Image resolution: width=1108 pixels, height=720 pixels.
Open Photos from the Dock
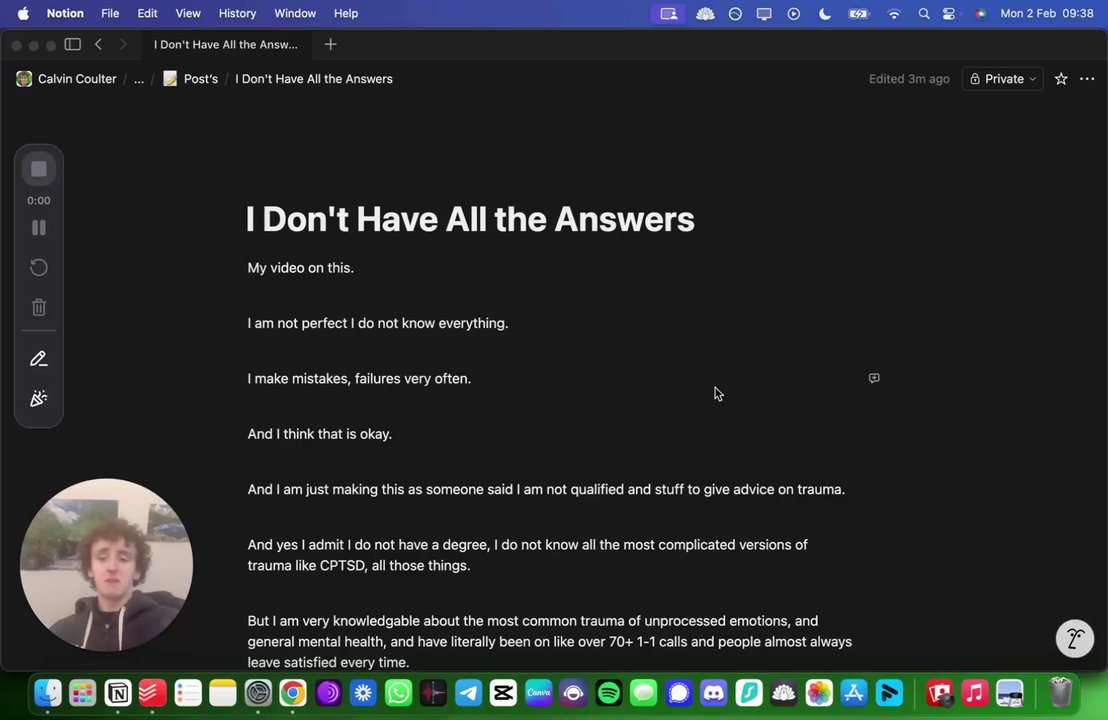[x=819, y=693]
